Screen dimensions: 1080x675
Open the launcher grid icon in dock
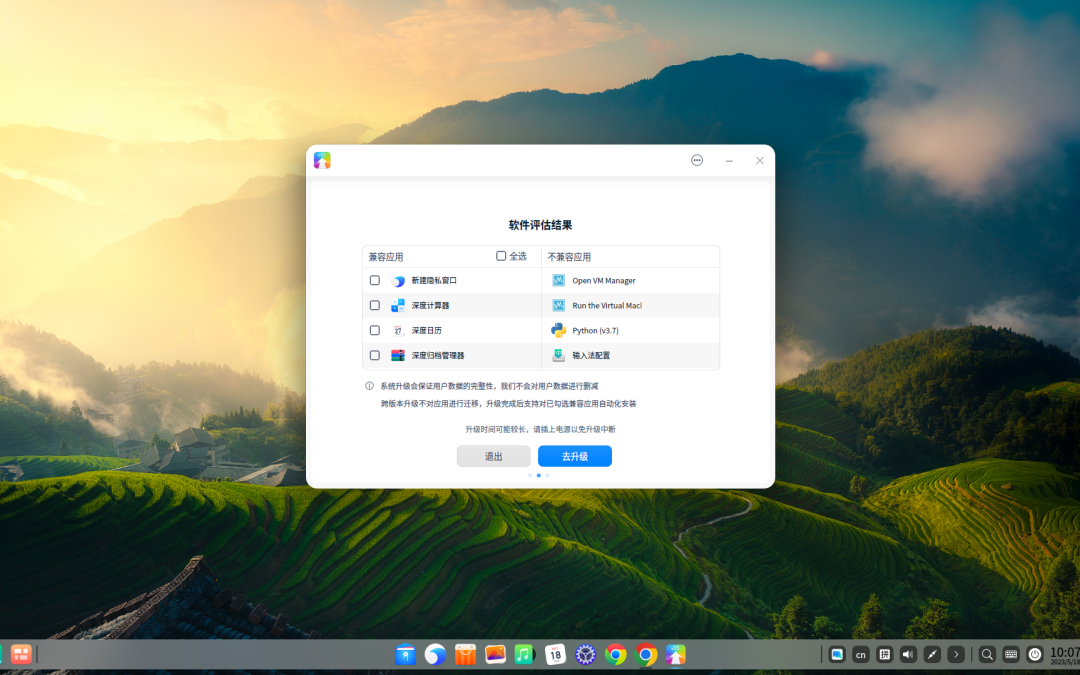[21, 654]
